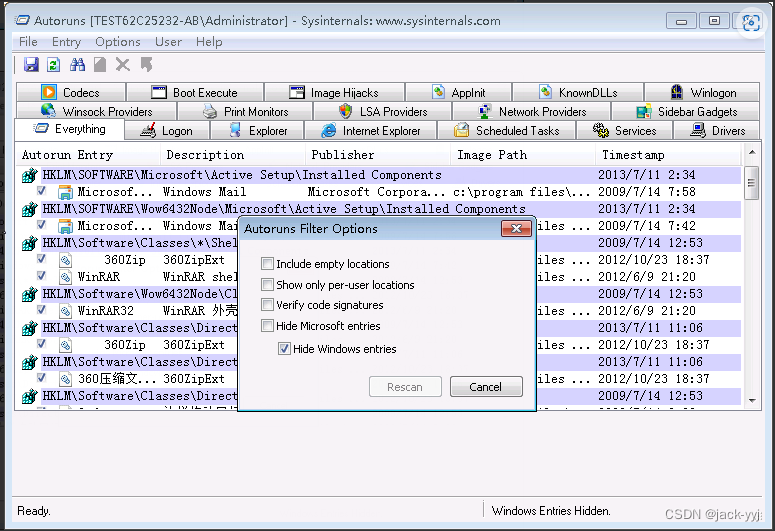The image size is (775, 531).
Task: Uncheck the WinRAR32 entry checkbox
Action: point(42,310)
